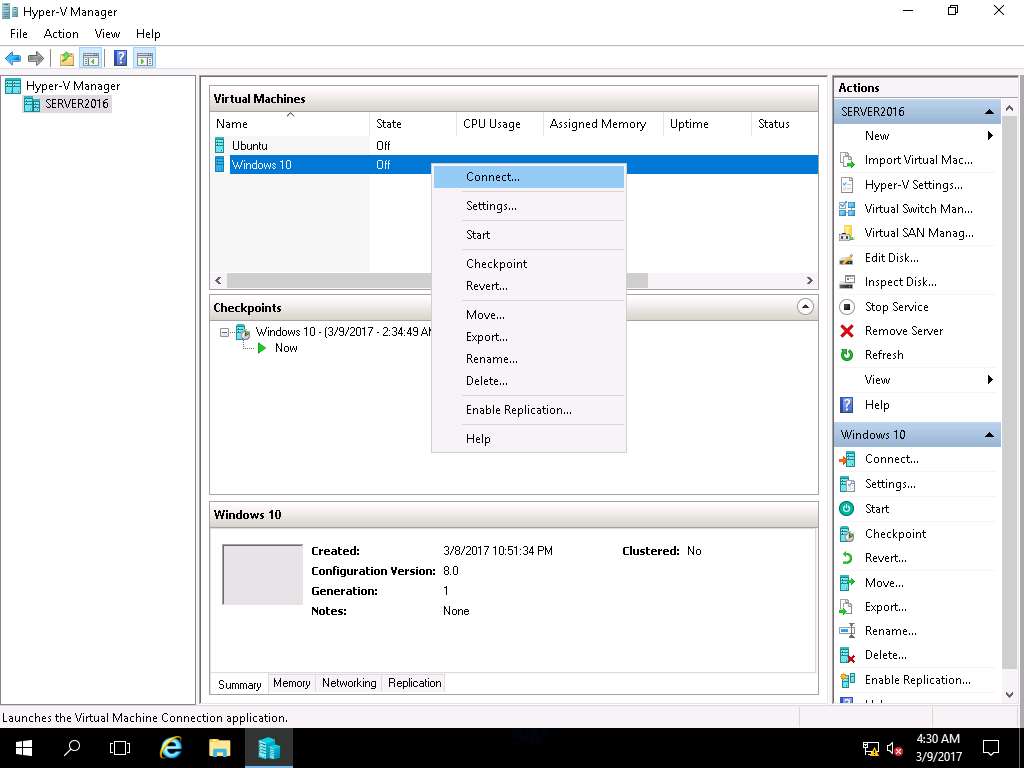Viewport: 1024px width, 768px height.
Task: Click Settings in Windows 10 actions section
Action: [x=890, y=484]
